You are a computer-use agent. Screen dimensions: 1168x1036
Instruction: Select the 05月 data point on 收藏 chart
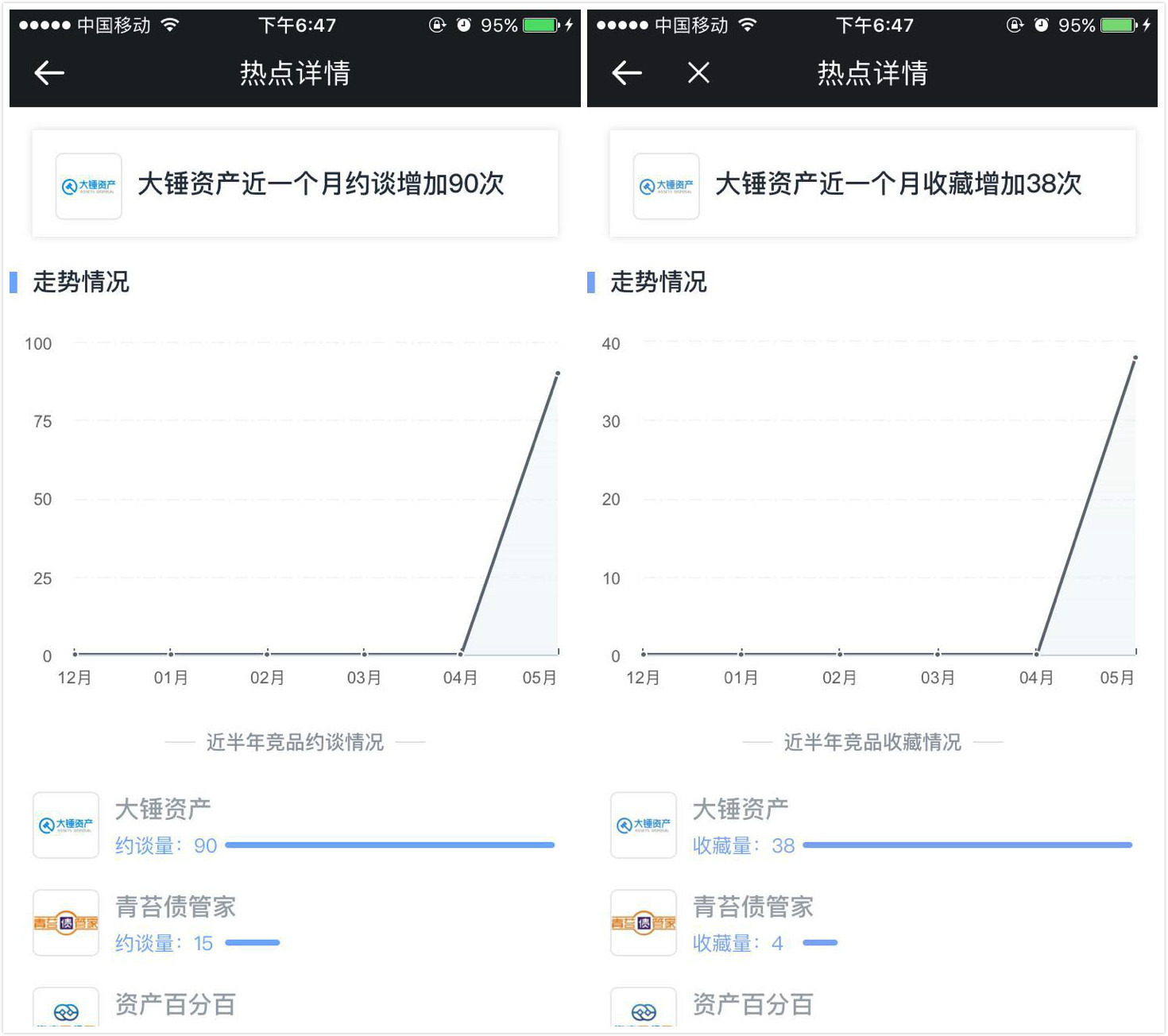pos(1135,358)
